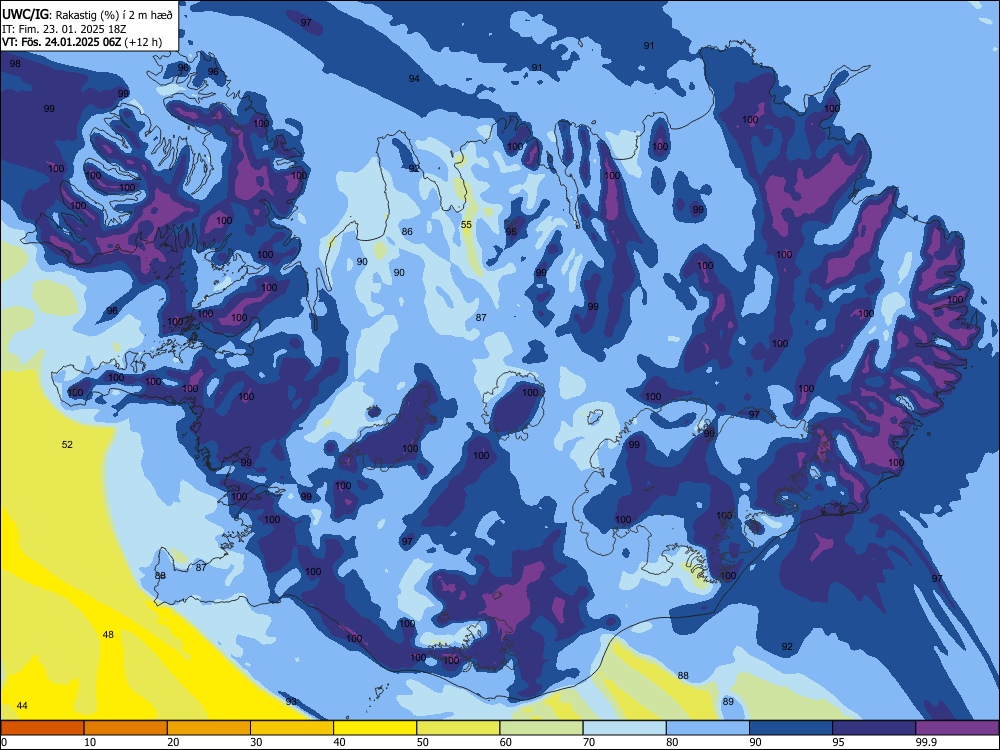Click the '(+12 h)' forecast offset text
This screenshot has width=1000, height=750.
(143, 43)
